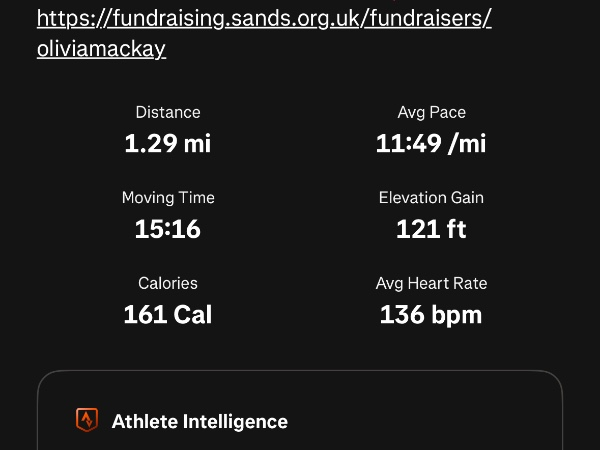The image size is (600, 450).
Task: Select the 136 heart rate number
Action: [401, 315]
